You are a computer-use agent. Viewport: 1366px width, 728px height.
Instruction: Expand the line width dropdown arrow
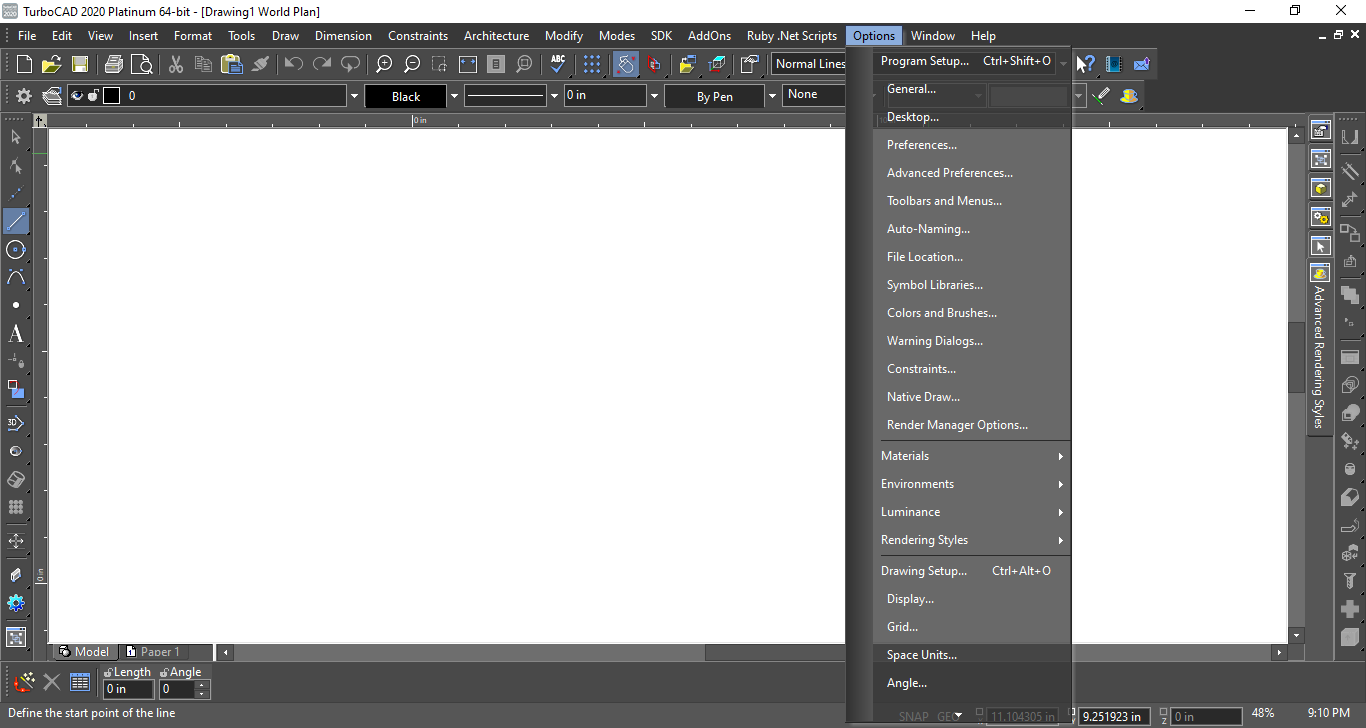coord(654,96)
